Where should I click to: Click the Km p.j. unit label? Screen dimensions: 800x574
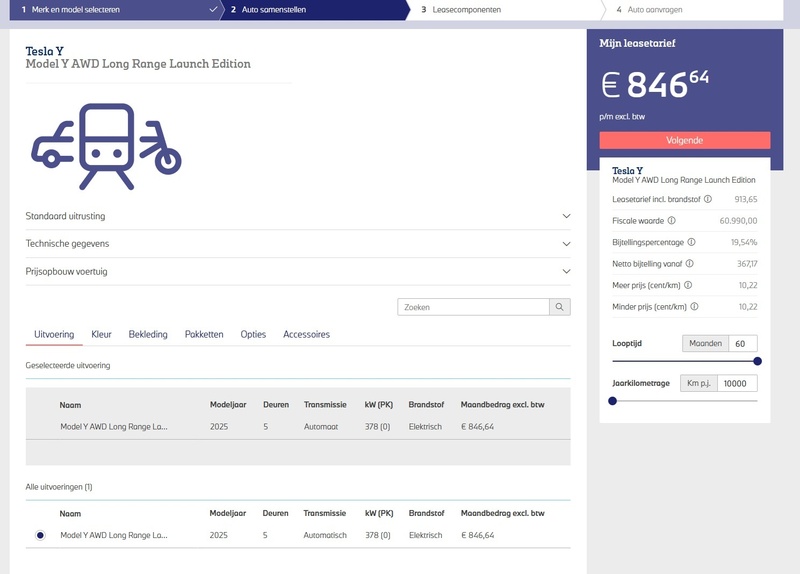coord(699,383)
